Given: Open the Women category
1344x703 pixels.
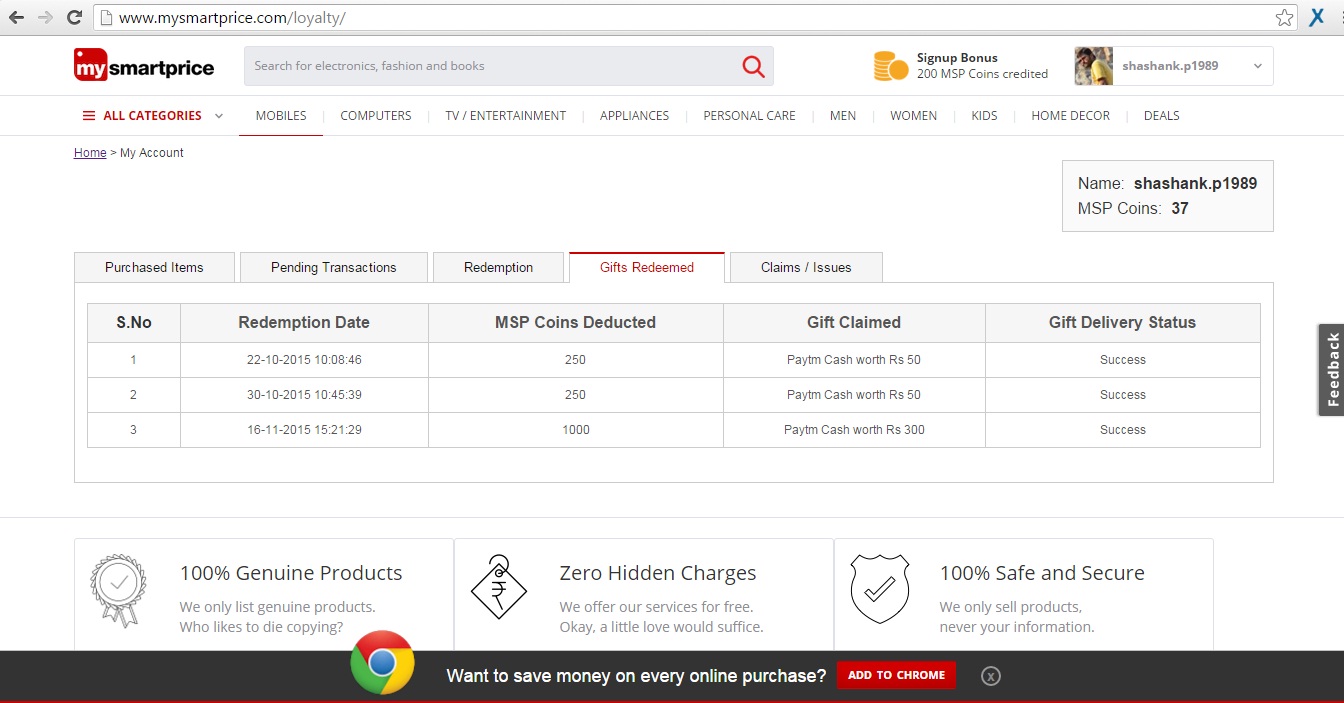Looking at the screenshot, I should pyautogui.click(x=914, y=116).
